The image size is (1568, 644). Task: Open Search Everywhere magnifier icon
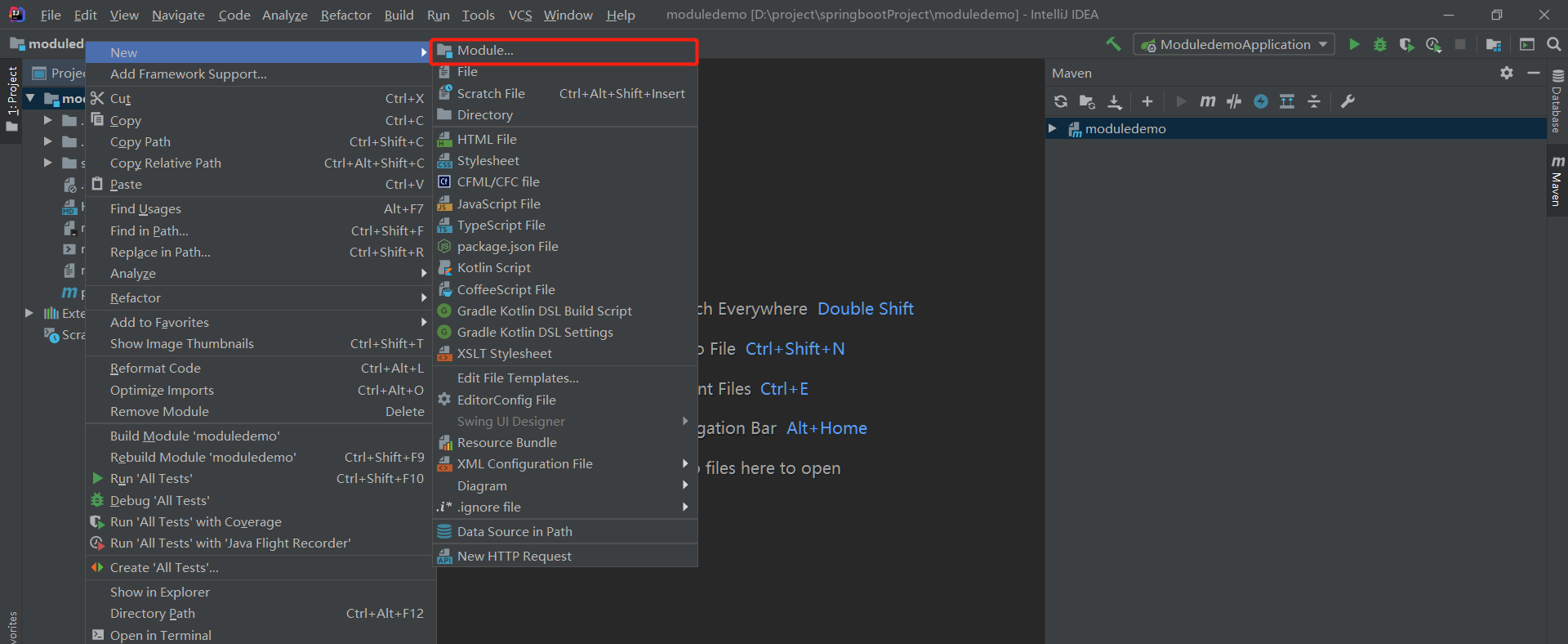(1554, 44)
